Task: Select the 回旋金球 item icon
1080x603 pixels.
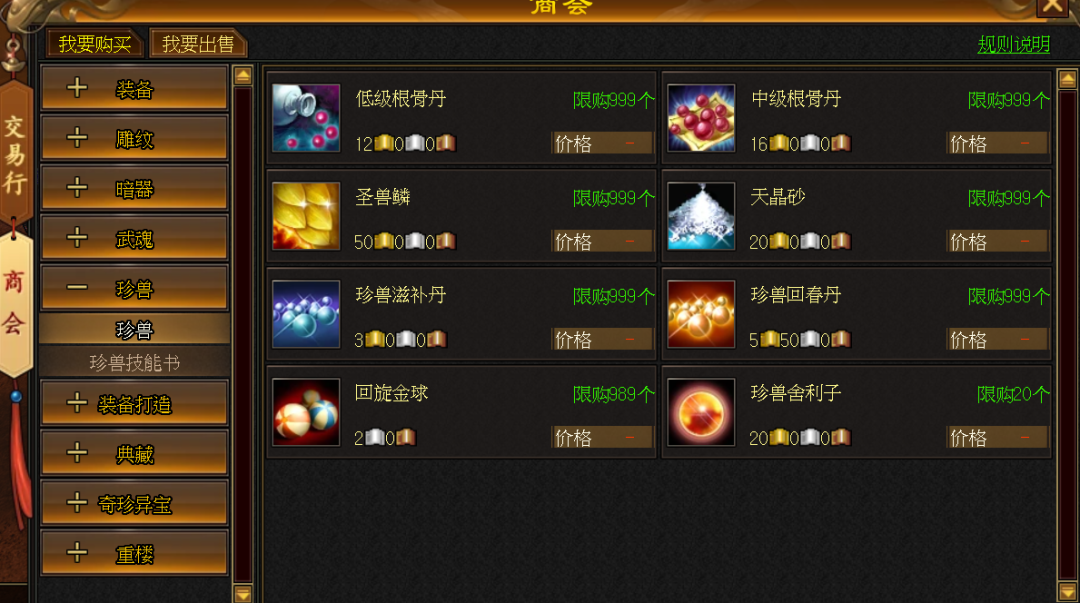Action: coord(306,412)
